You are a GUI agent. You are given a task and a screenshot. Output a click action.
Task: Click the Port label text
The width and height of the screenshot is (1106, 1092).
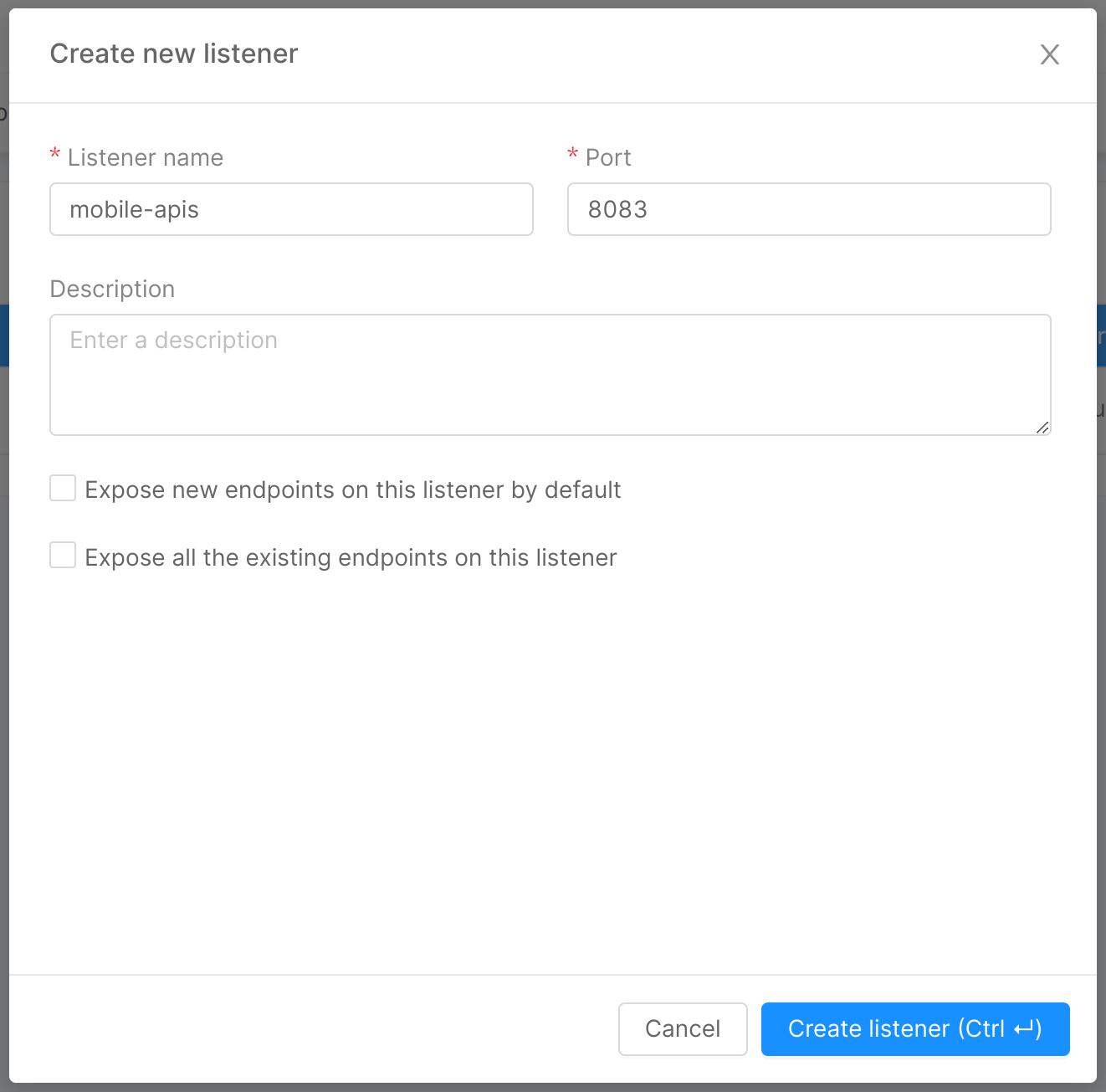pos(609,157)
